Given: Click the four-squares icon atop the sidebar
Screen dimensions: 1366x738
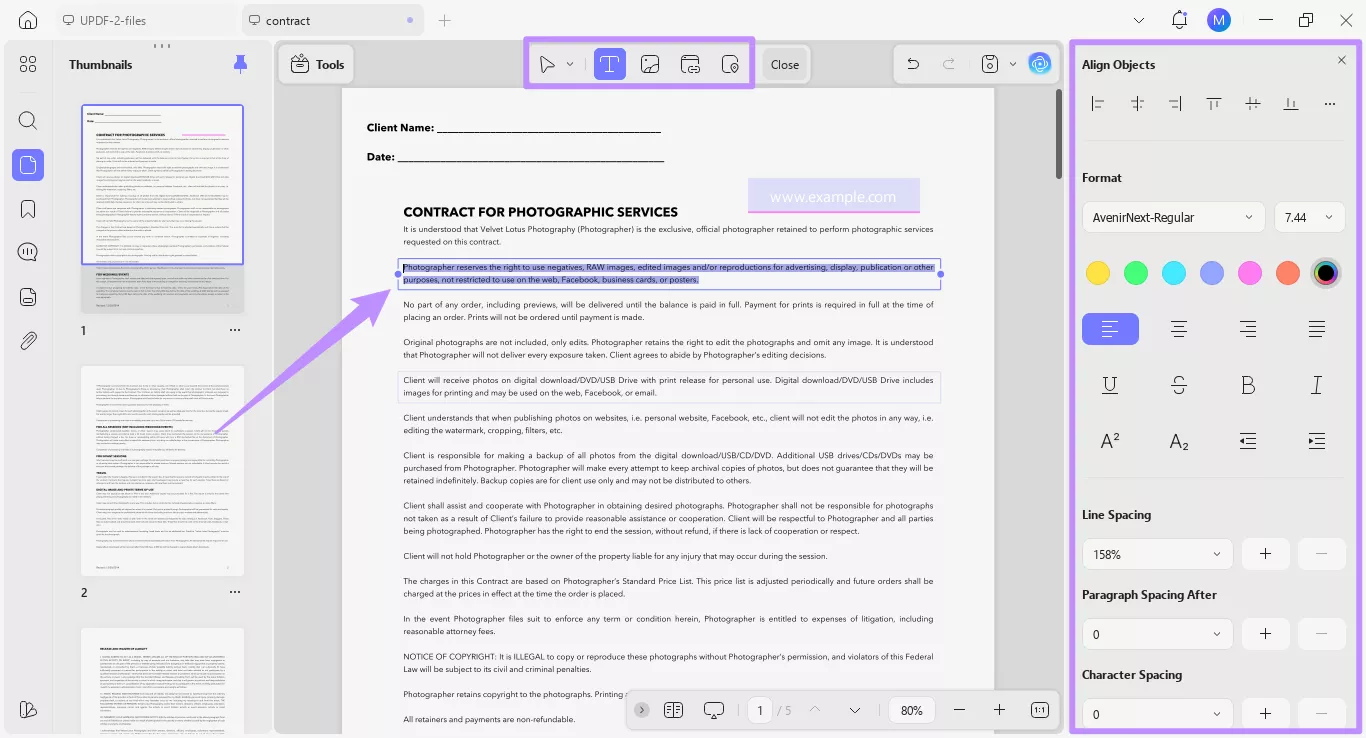Looking at the screenshot, I should coord(28,64).
